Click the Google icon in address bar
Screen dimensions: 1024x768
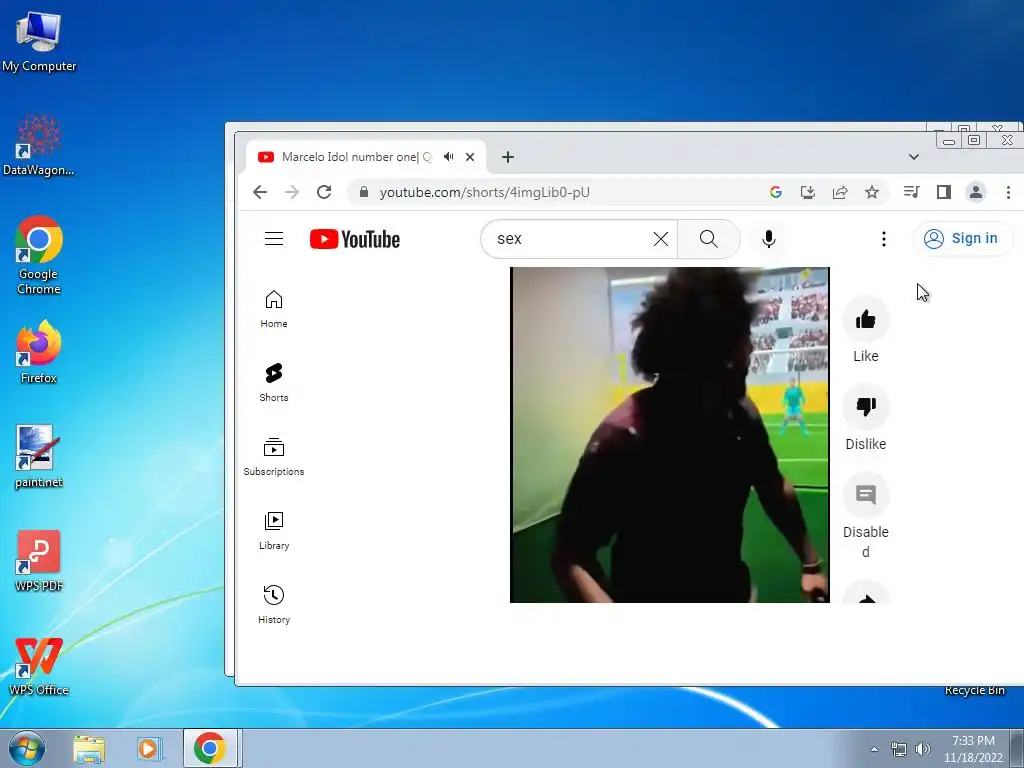pos(776,192)
